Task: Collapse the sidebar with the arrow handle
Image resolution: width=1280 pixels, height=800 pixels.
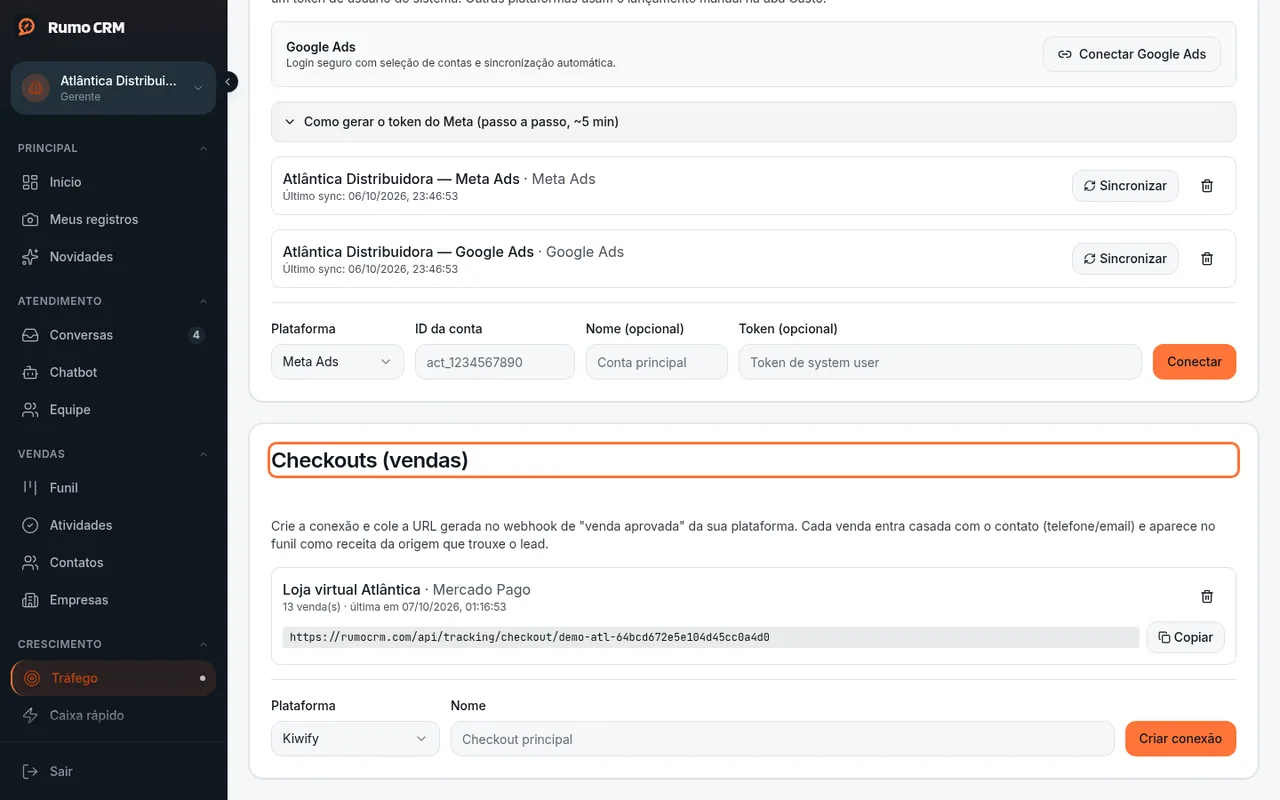Action: click(x=229, y=82)
